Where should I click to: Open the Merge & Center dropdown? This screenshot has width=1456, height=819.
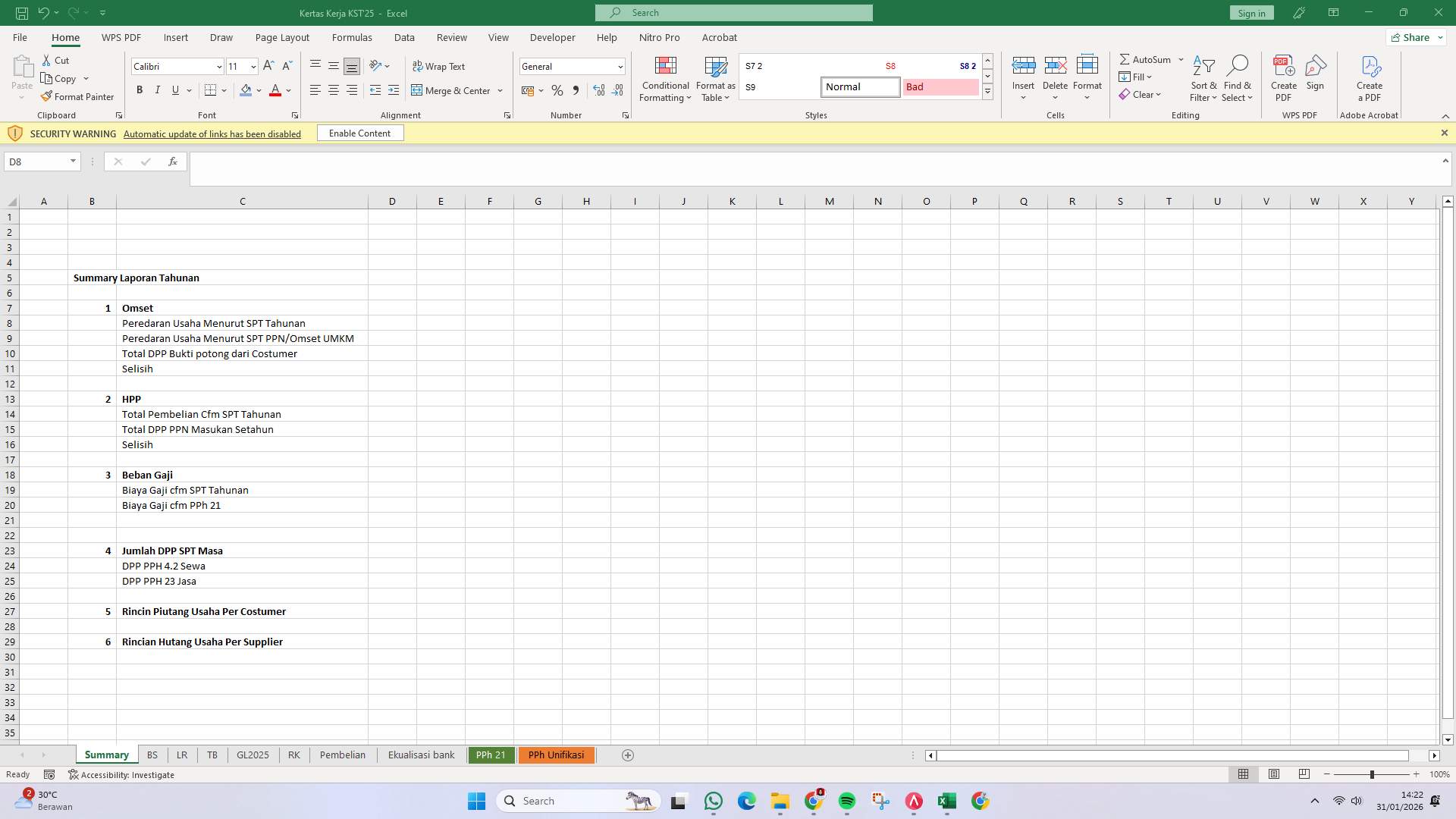click(500, 90)
